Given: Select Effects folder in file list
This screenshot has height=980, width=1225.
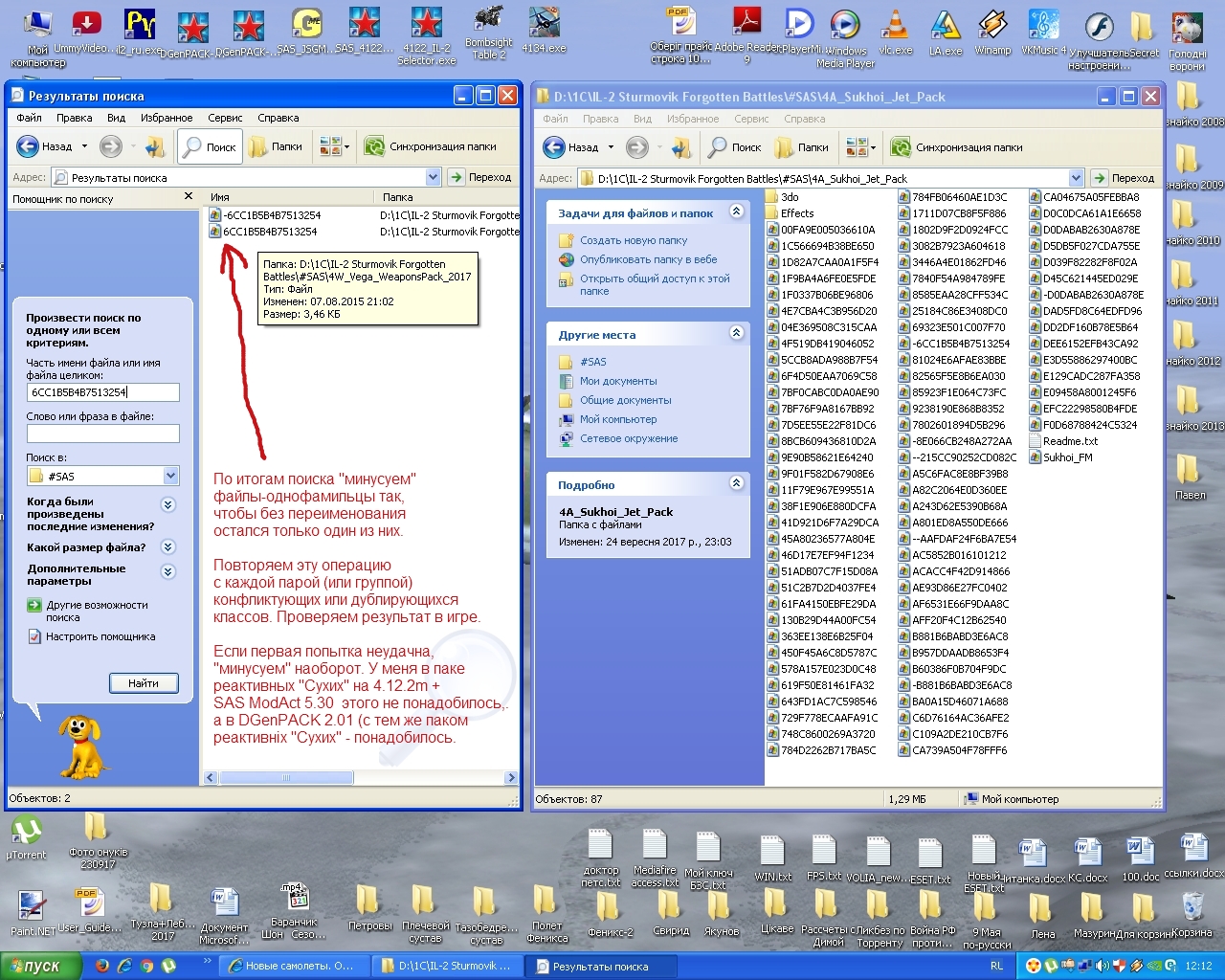Looking at the screenshot, I should 790,213.
